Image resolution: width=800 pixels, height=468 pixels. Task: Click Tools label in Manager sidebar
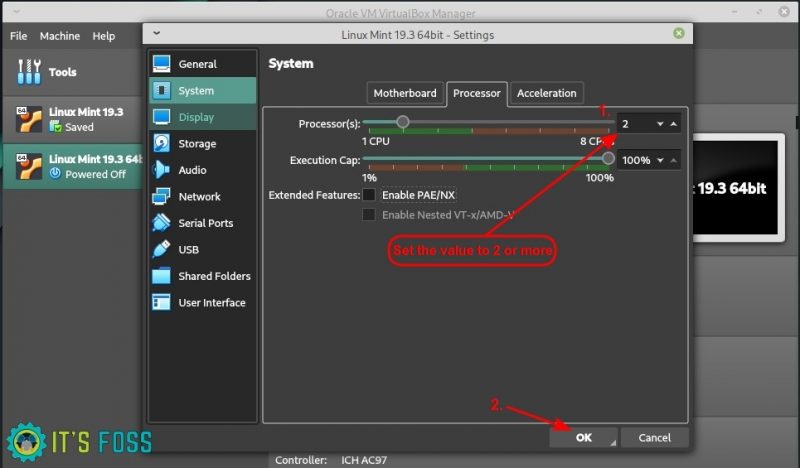tap(63, 72)
